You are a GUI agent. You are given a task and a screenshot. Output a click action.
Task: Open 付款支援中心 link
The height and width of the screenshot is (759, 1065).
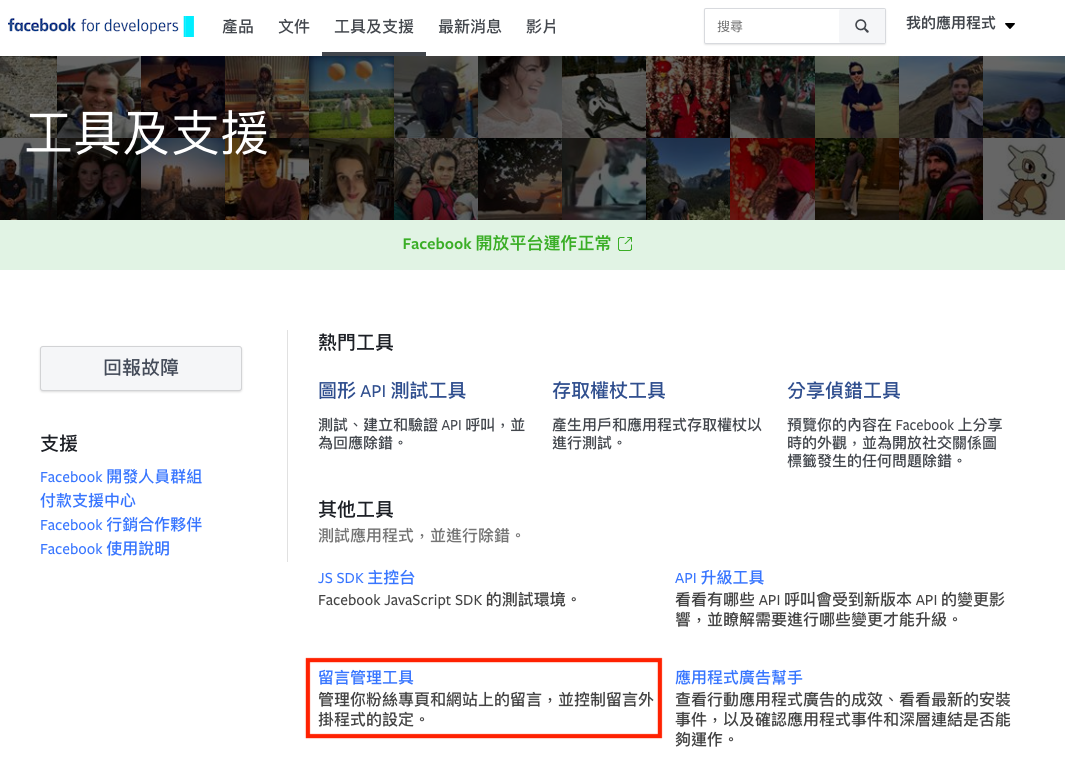(x=88, y=501)
